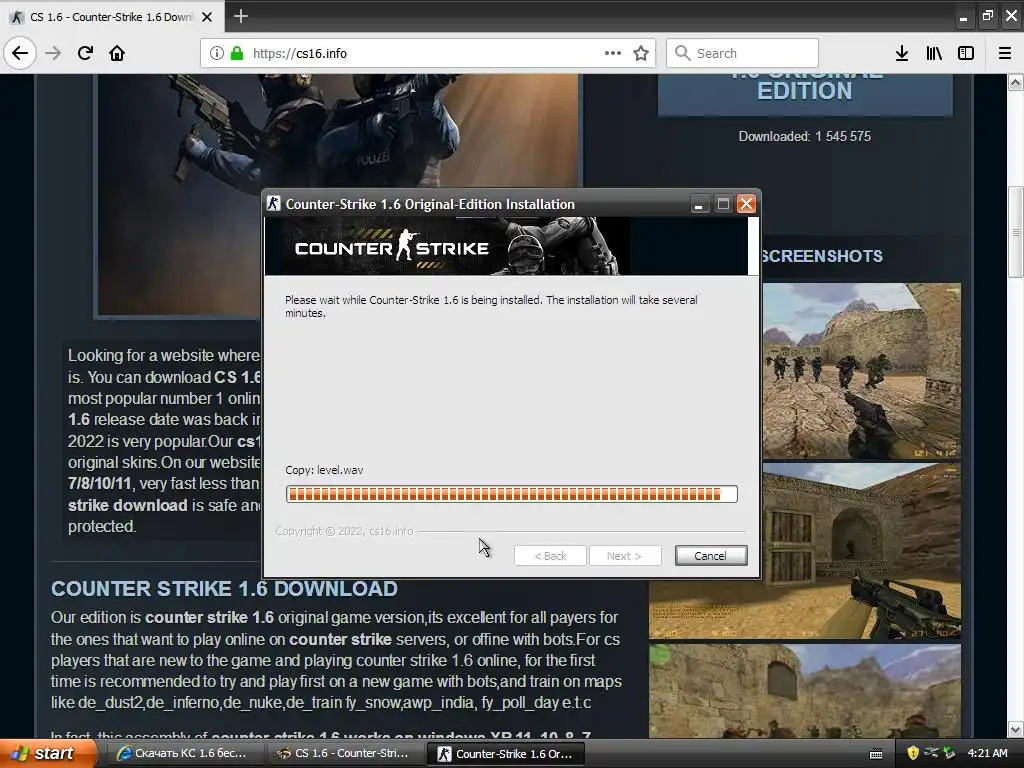Go to the browser home page
The height and width of the screenshot is (768, 1024).
pyautogui.click(x=117, y=53)
